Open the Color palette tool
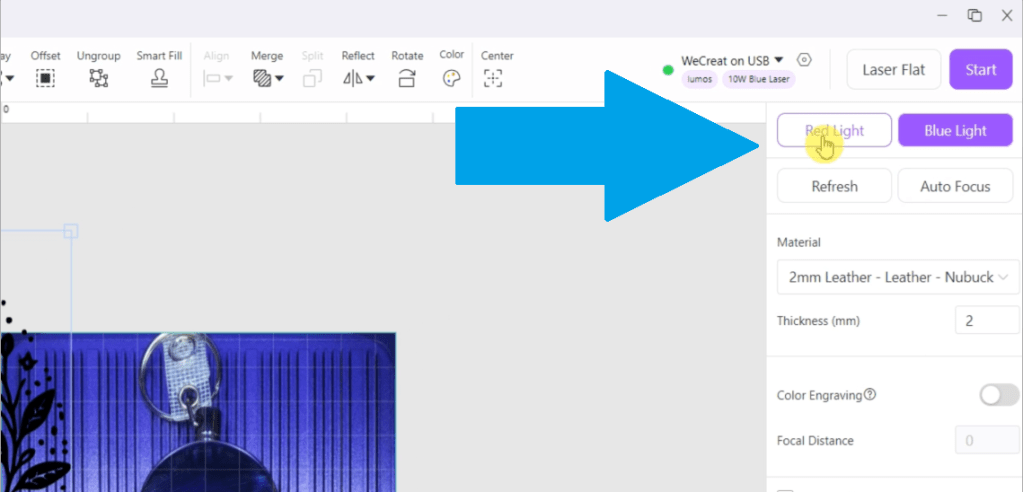1023x492 pixels. [452, 78]
